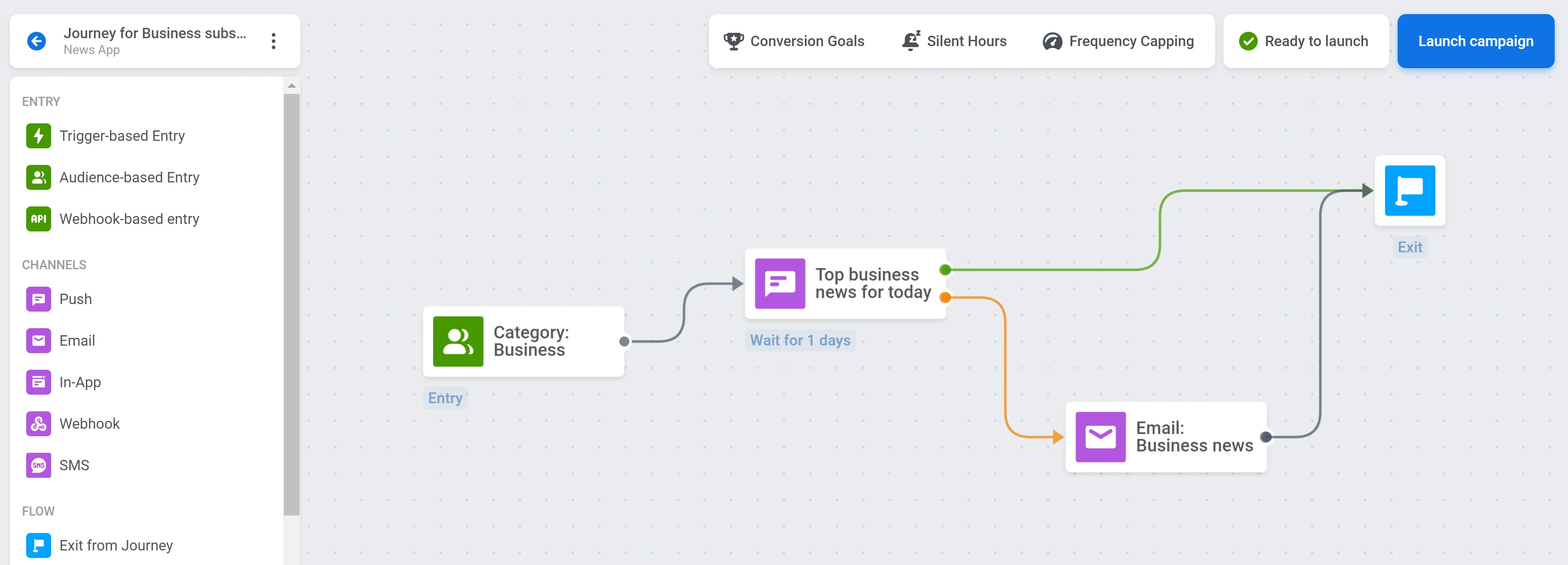Select the SMS channel icon
The width and height of the screenshot is (1568, 565).
(38, 465)
